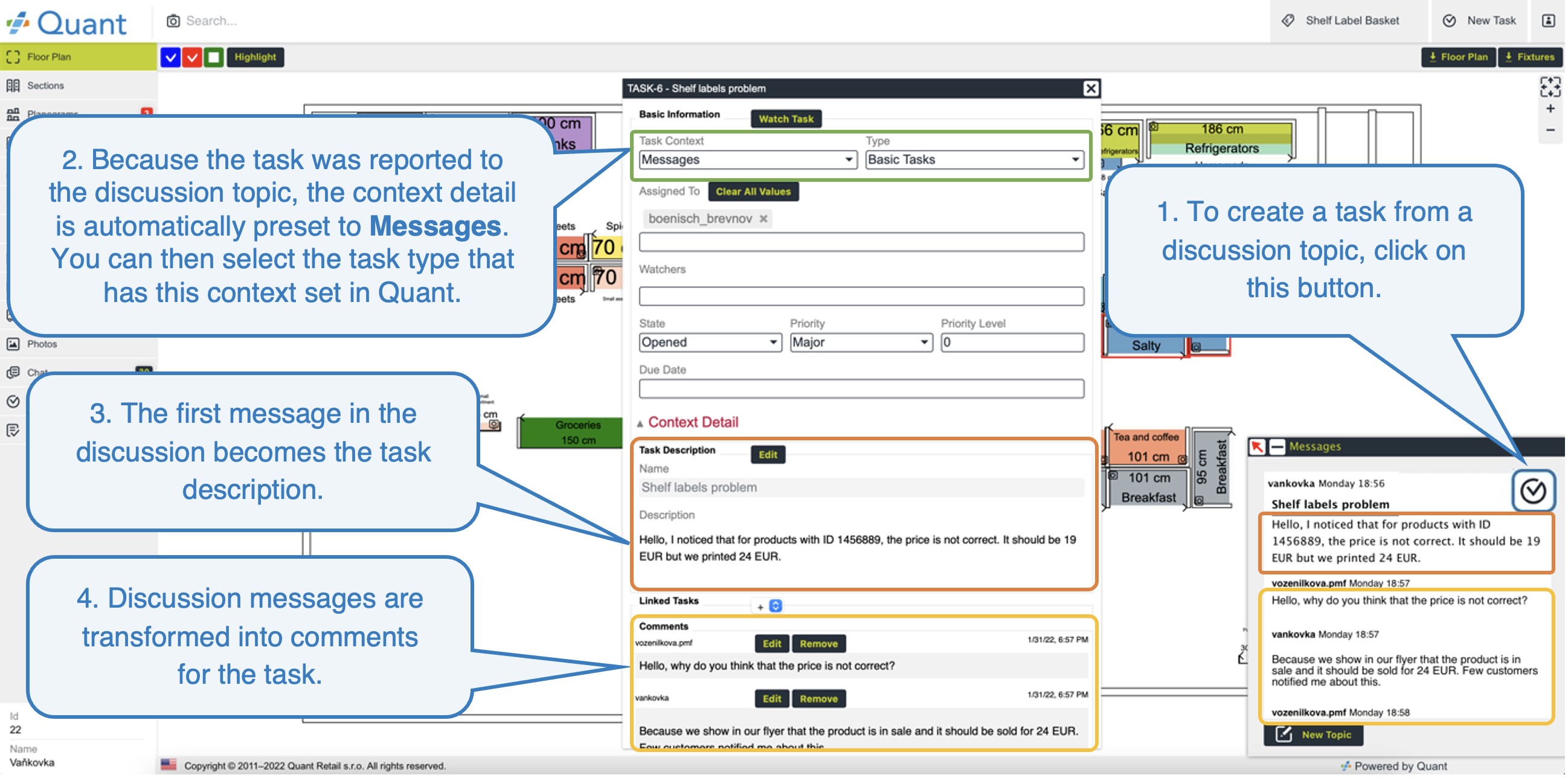
Task: Select the Groceries 150 cm fixture
Action: pyautogui.click(x=572, y=434)
